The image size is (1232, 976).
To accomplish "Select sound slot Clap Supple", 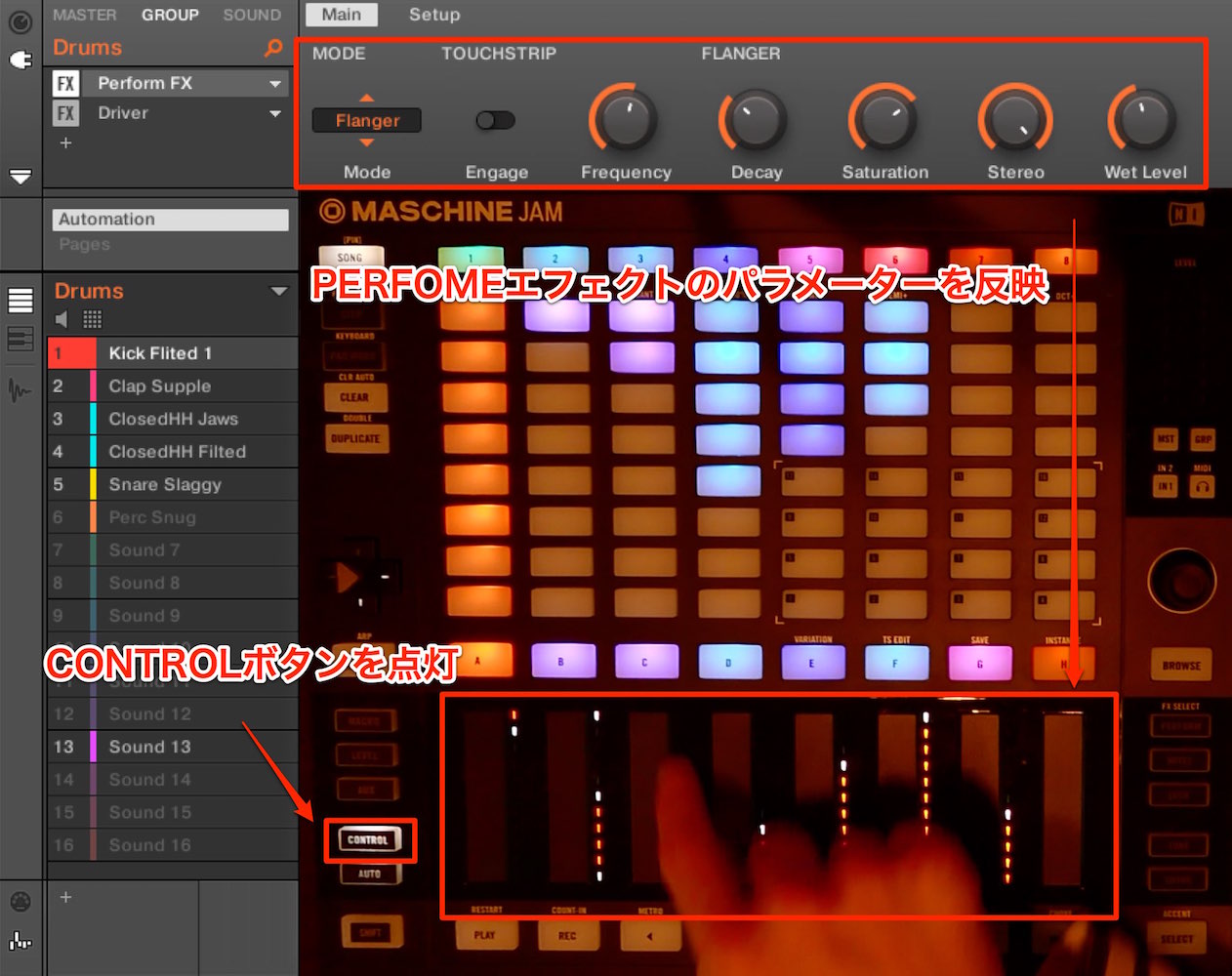I will point(173,386).
